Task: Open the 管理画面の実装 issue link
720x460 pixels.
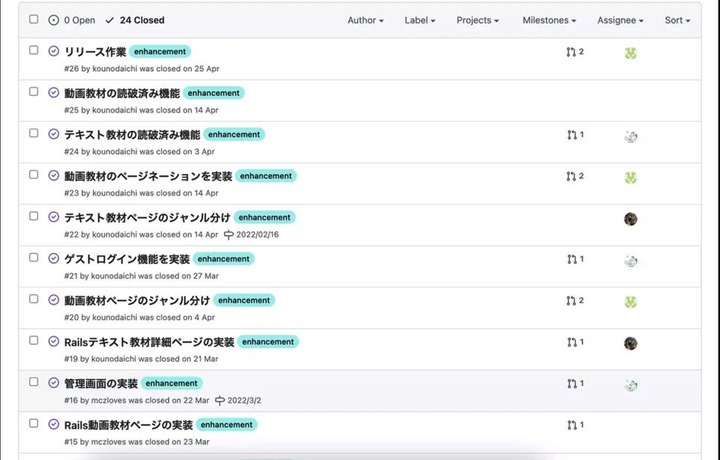Action: 101,383
